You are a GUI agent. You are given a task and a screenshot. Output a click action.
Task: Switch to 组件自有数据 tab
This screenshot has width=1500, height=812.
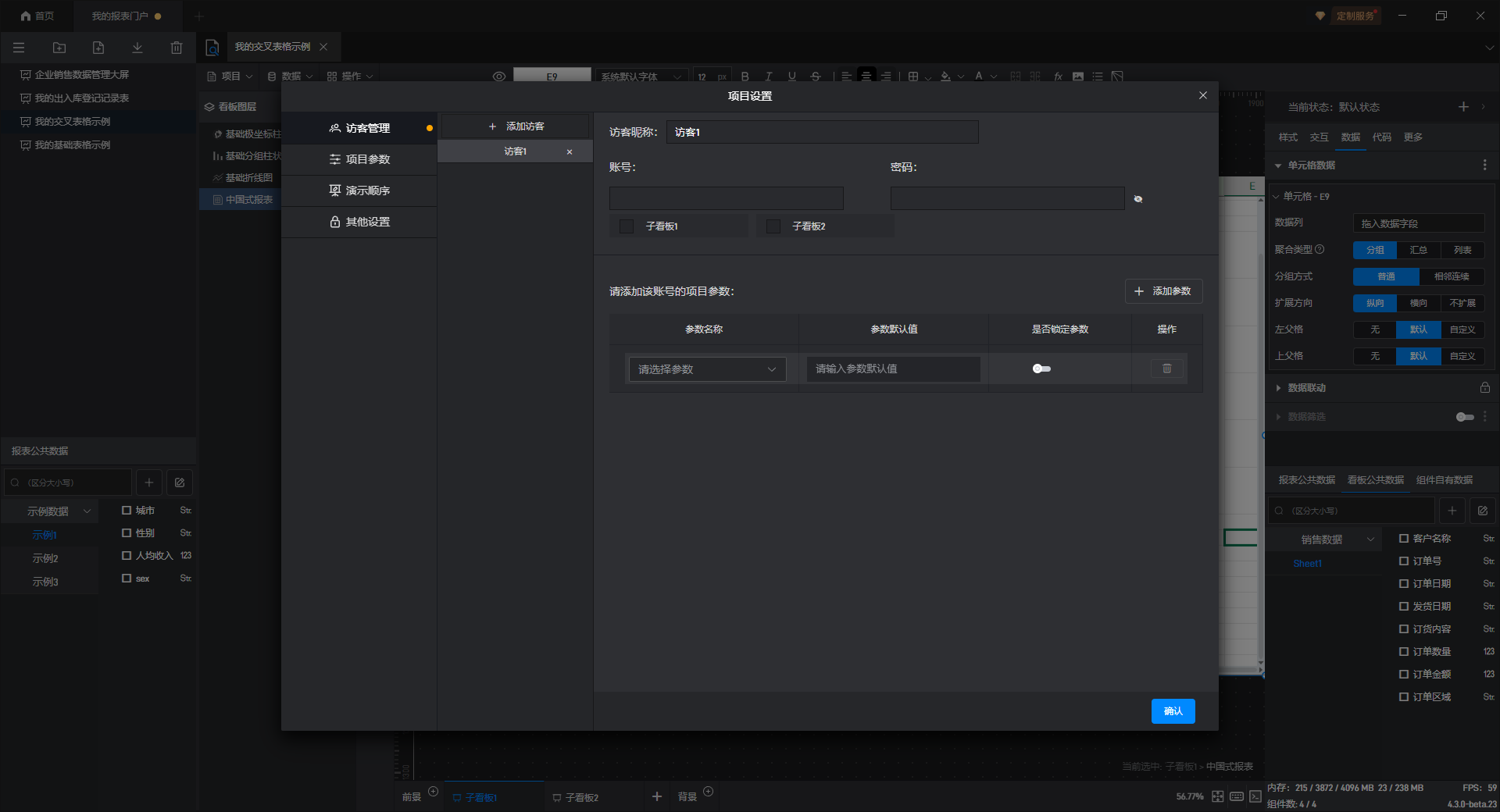click(x=1445, y=480)
